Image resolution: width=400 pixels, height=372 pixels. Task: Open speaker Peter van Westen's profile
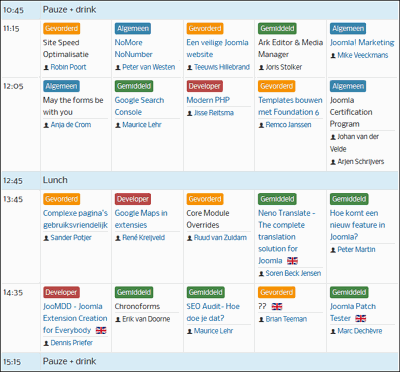[x=148, y=67]
